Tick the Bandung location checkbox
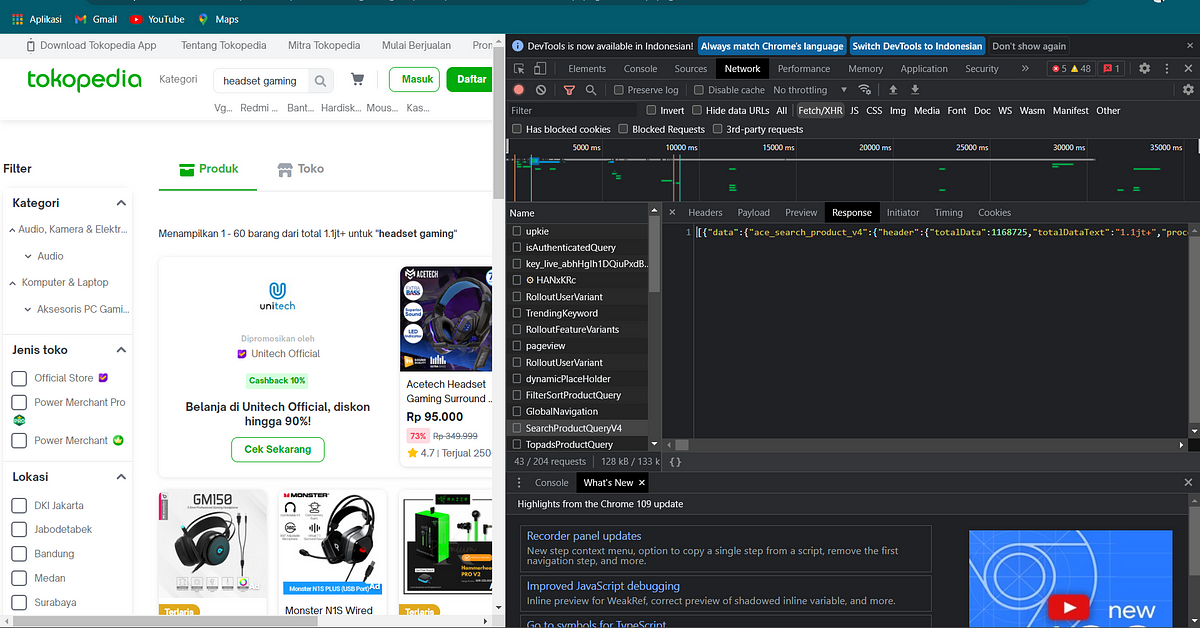Screen dimensions: 1200x628 [19, 554]
